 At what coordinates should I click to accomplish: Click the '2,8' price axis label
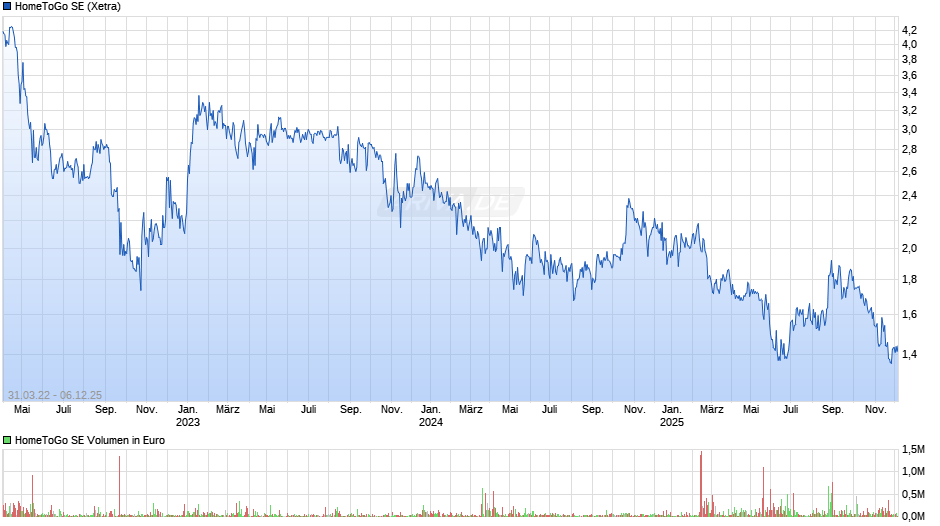pos(909,149)
